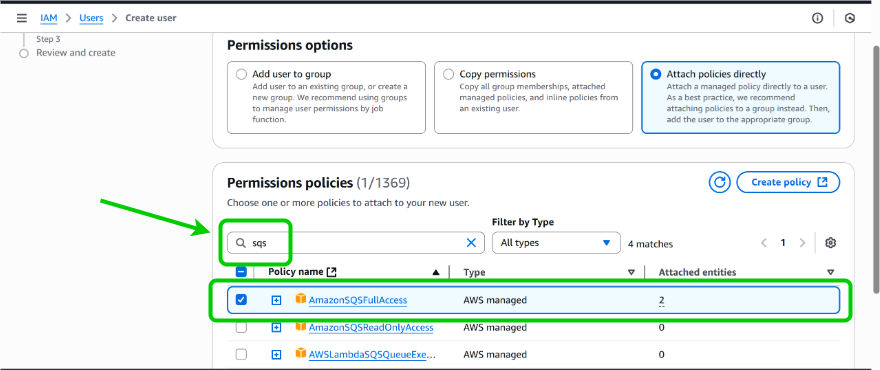
Task: Open the info panel icon
Action: click(x=817, y=18)
